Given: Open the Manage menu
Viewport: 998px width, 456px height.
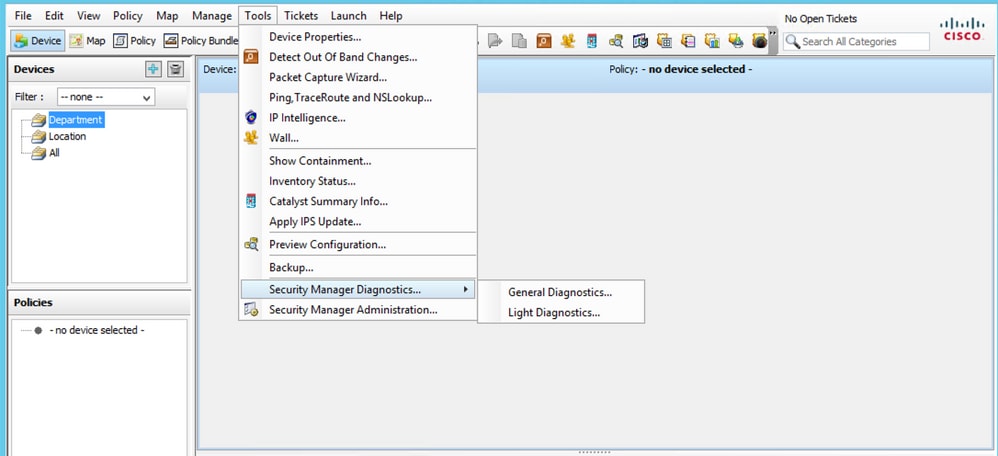Looking at the screenshot, I should pyautogui.click(x=212, y=16).
